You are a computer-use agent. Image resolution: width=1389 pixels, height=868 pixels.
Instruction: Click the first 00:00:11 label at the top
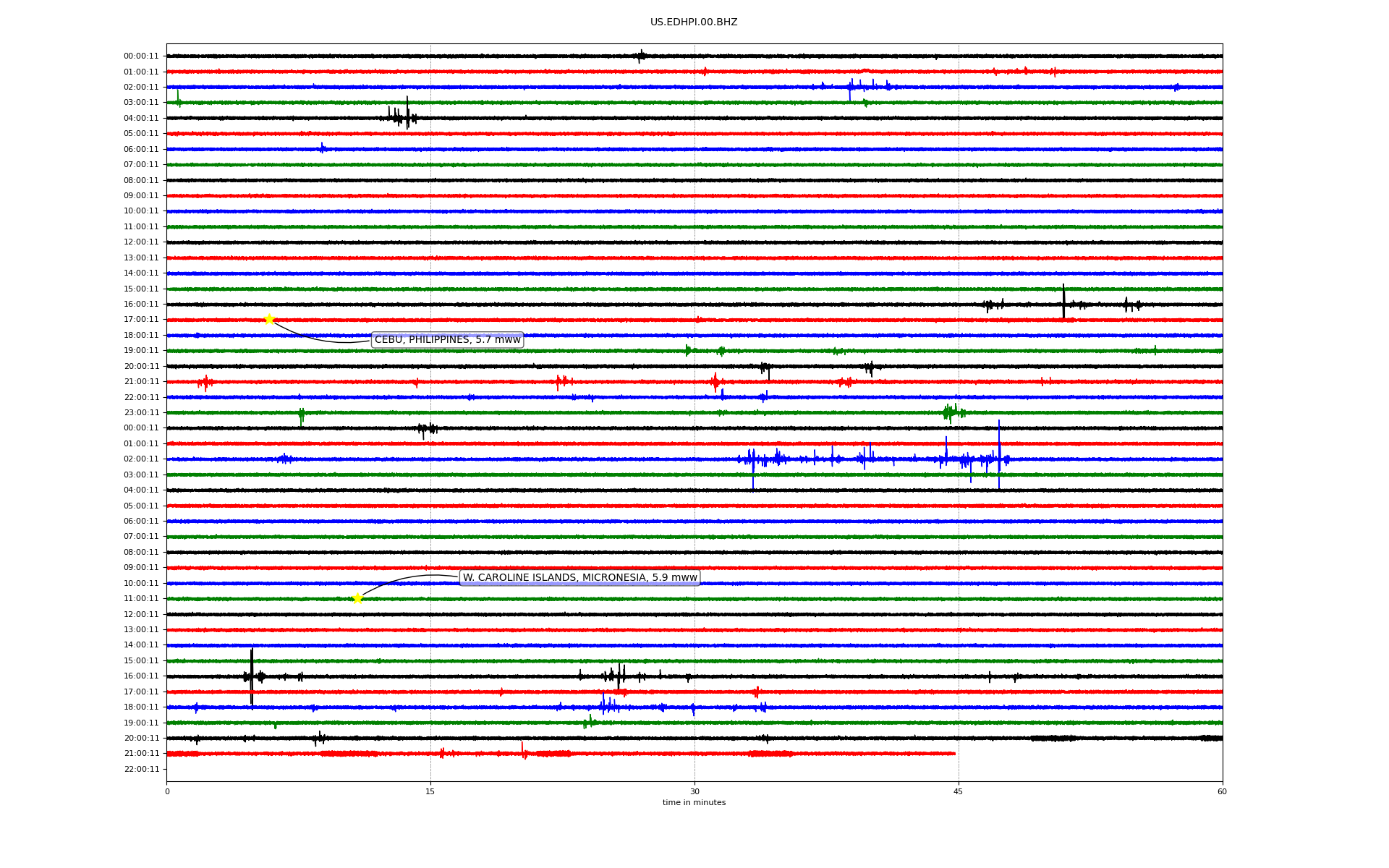(141, 56)
